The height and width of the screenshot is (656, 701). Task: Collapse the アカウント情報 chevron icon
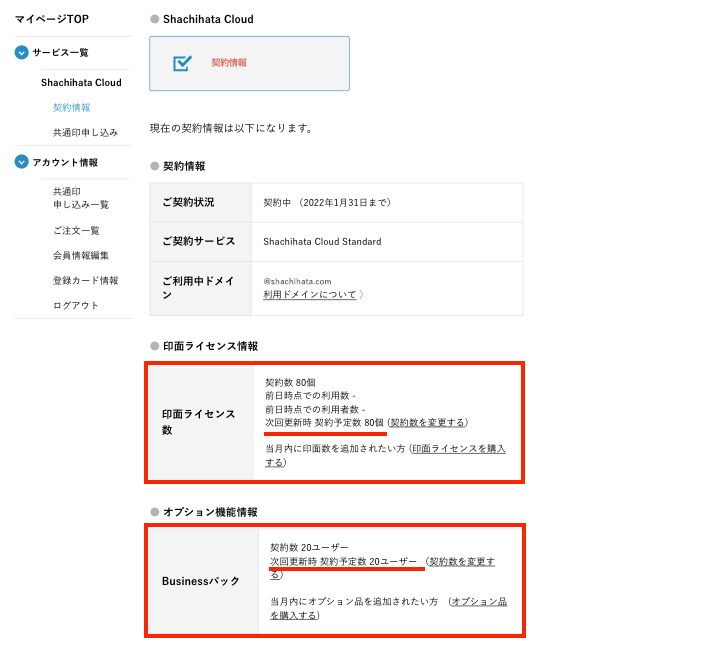point(21,162)
